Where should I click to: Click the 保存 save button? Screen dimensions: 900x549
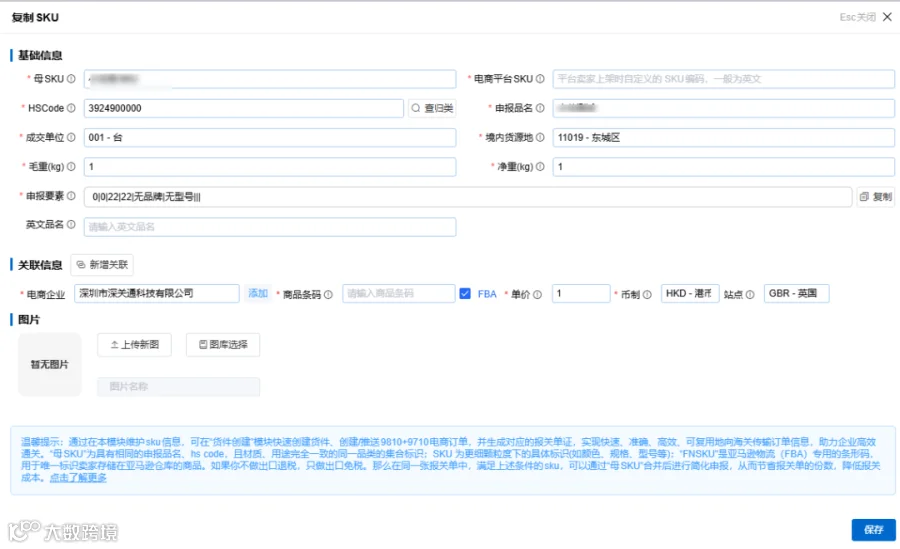point(873,529)
